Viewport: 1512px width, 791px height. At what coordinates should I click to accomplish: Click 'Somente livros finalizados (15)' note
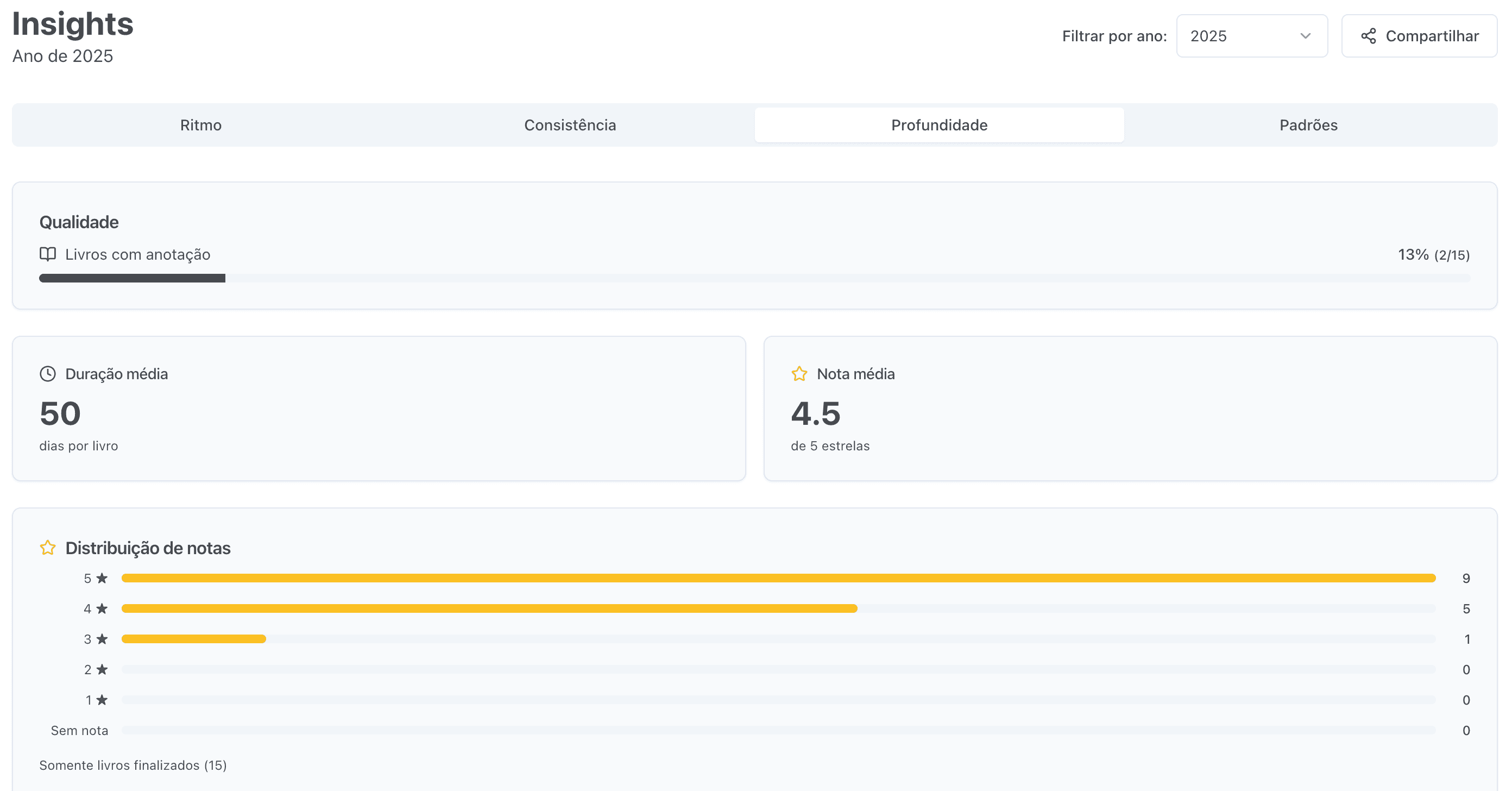(x=133, y=765)
